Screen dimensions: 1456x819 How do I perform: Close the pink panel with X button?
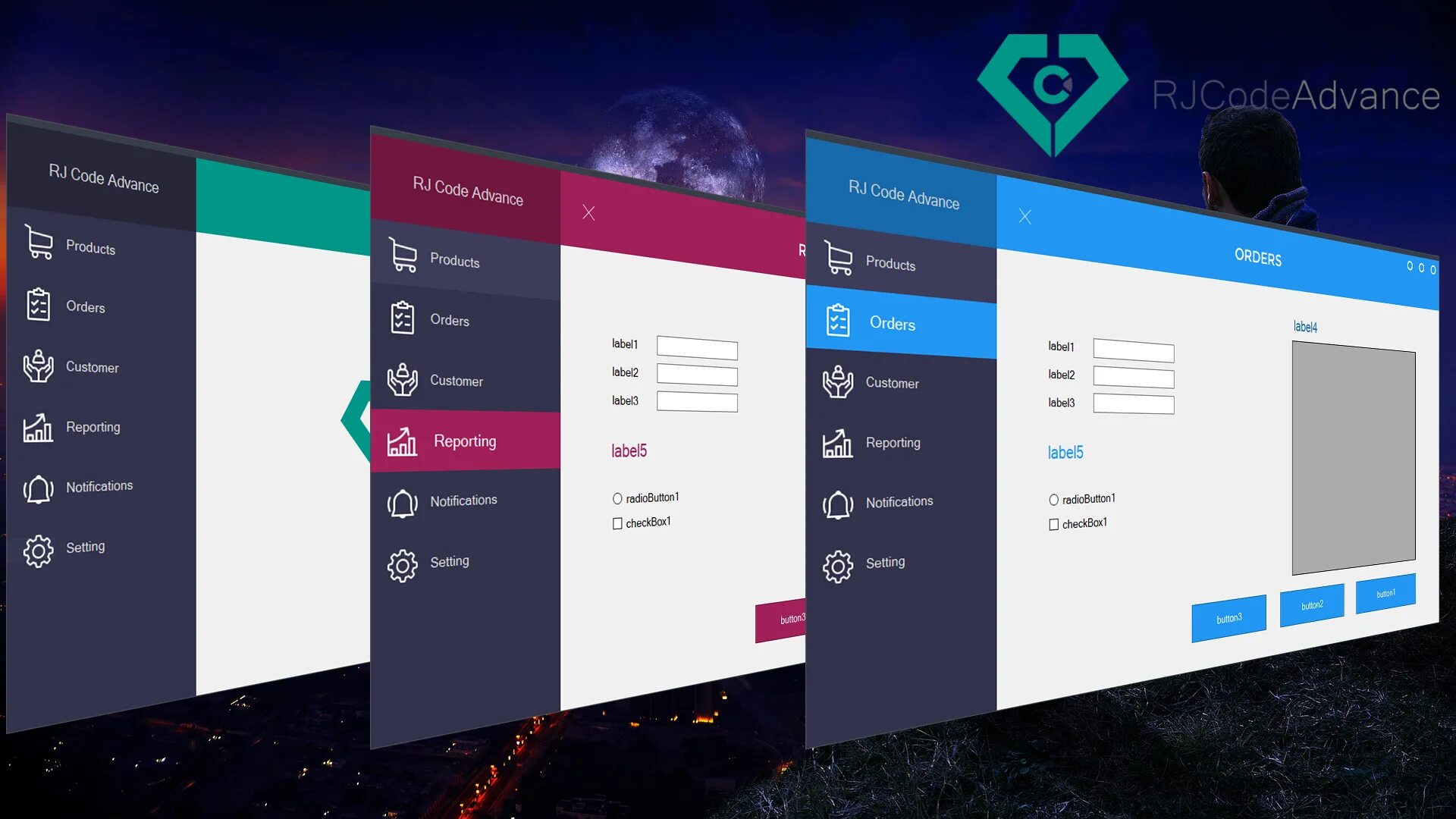588,212
